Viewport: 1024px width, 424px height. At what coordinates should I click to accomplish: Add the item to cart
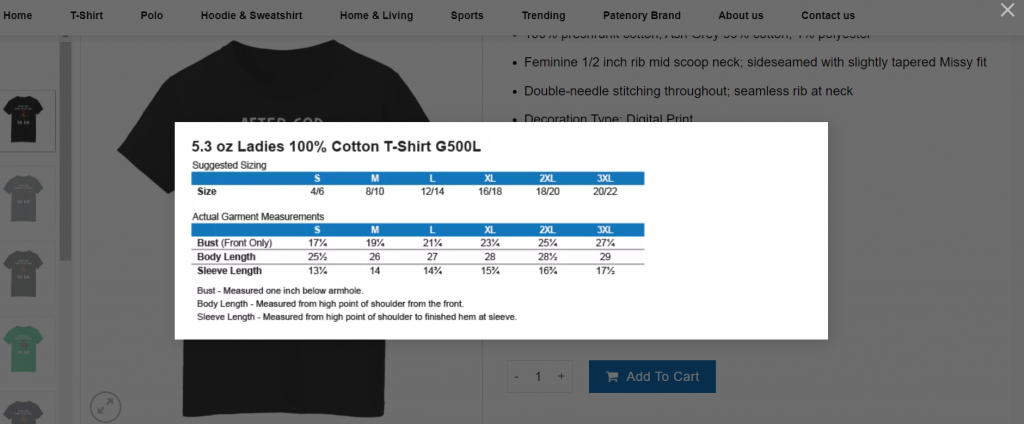point(652,376)
